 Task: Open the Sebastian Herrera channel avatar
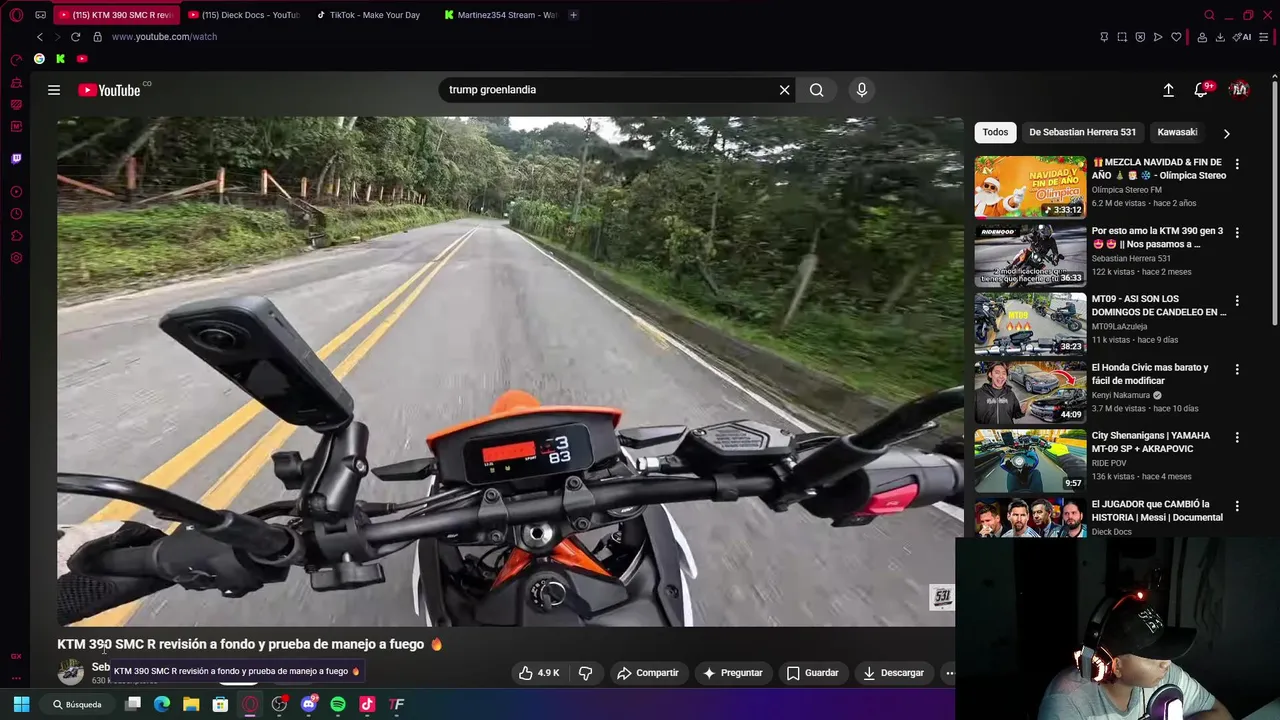click(71, 672)
